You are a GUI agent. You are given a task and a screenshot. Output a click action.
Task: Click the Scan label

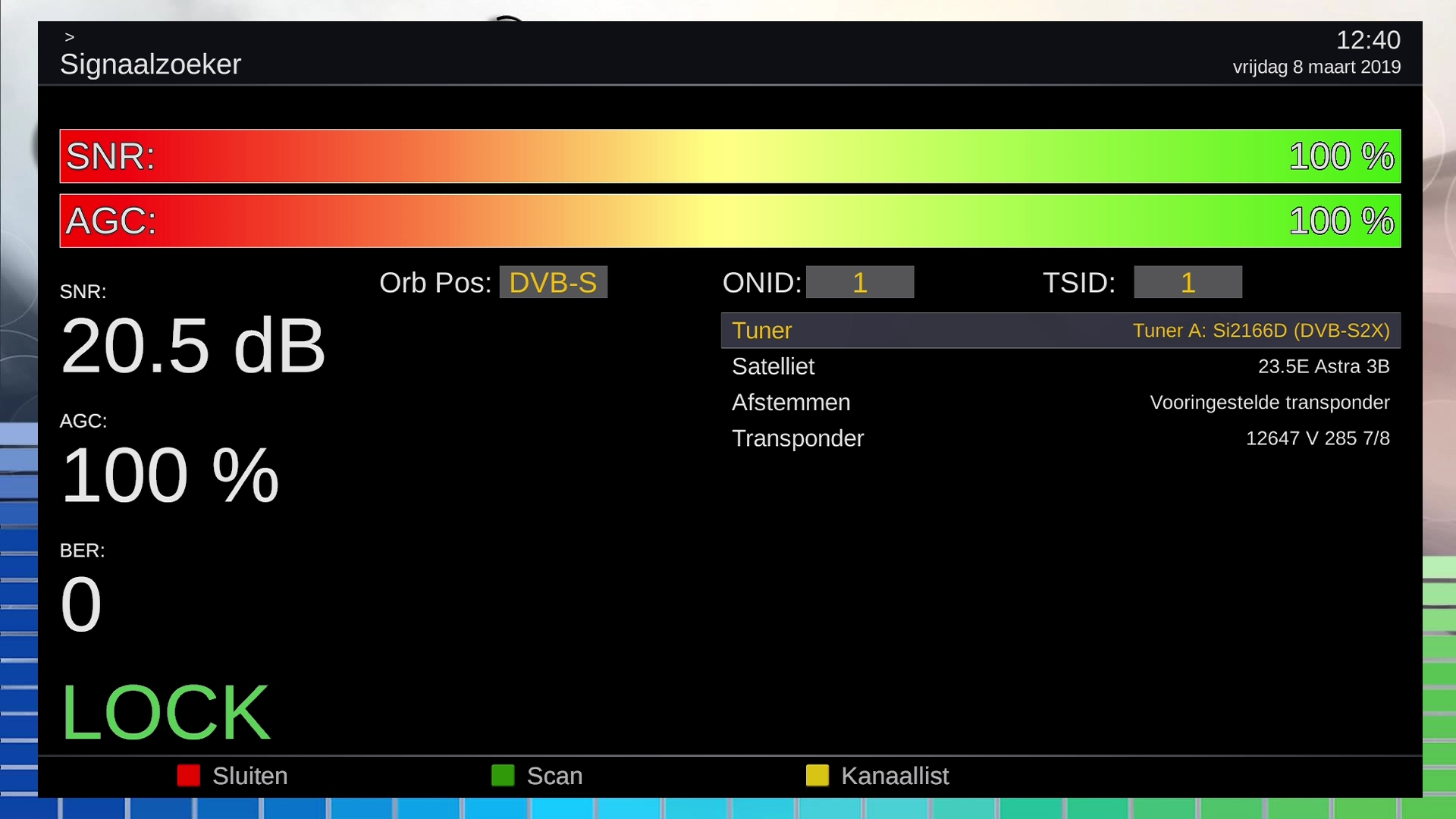pos(554,776)
